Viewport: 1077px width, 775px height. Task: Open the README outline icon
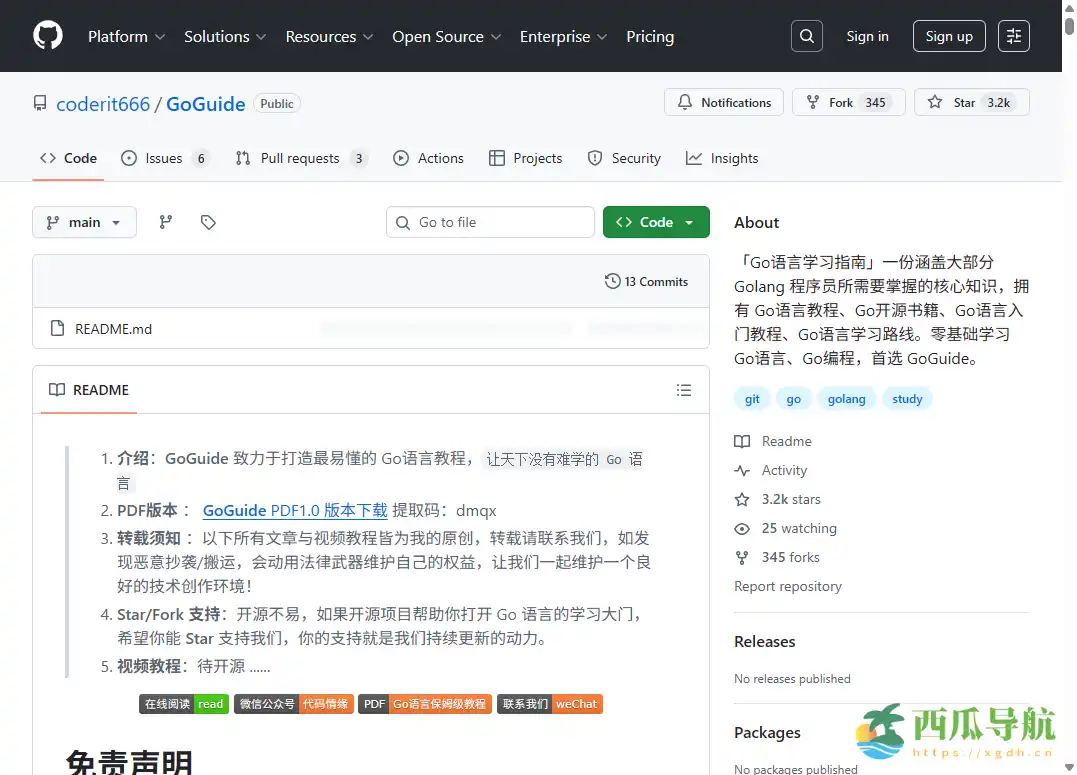coord(684,390)
